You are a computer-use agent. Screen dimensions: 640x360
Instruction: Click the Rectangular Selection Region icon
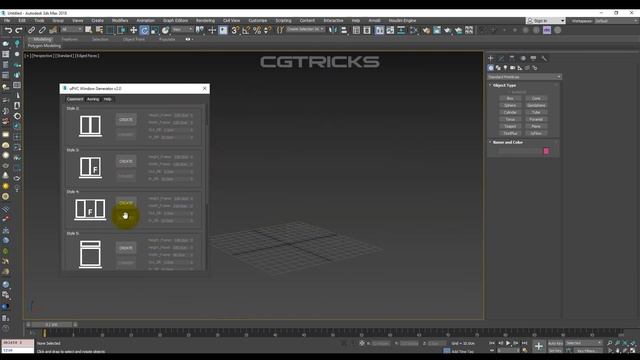[x=110, y=30]
